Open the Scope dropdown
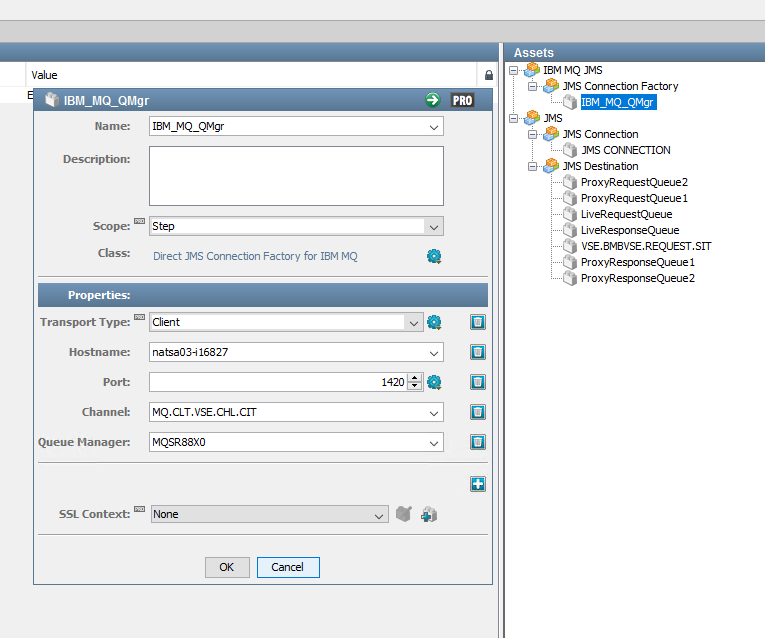 (433, 227)
